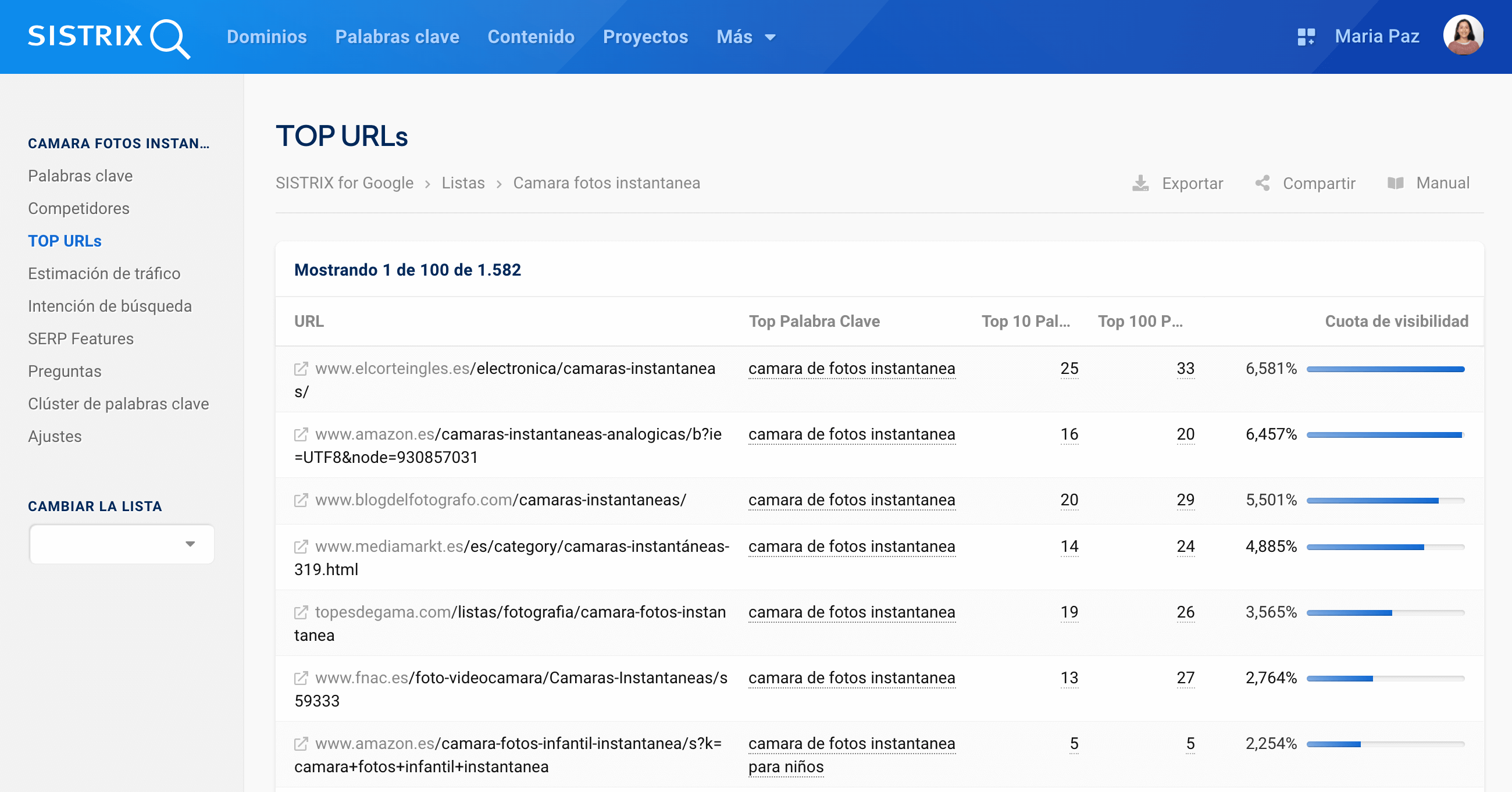Click Top 100 value 33
Viewport: 1512px width, 792px height.
(1185, 369)
